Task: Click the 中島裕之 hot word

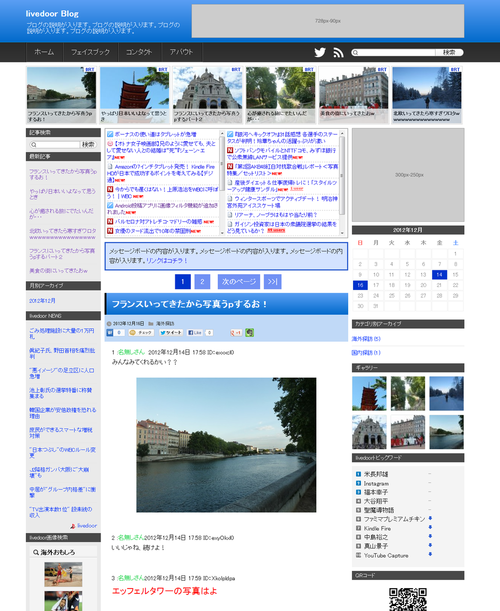Action: tap(376, 537)
